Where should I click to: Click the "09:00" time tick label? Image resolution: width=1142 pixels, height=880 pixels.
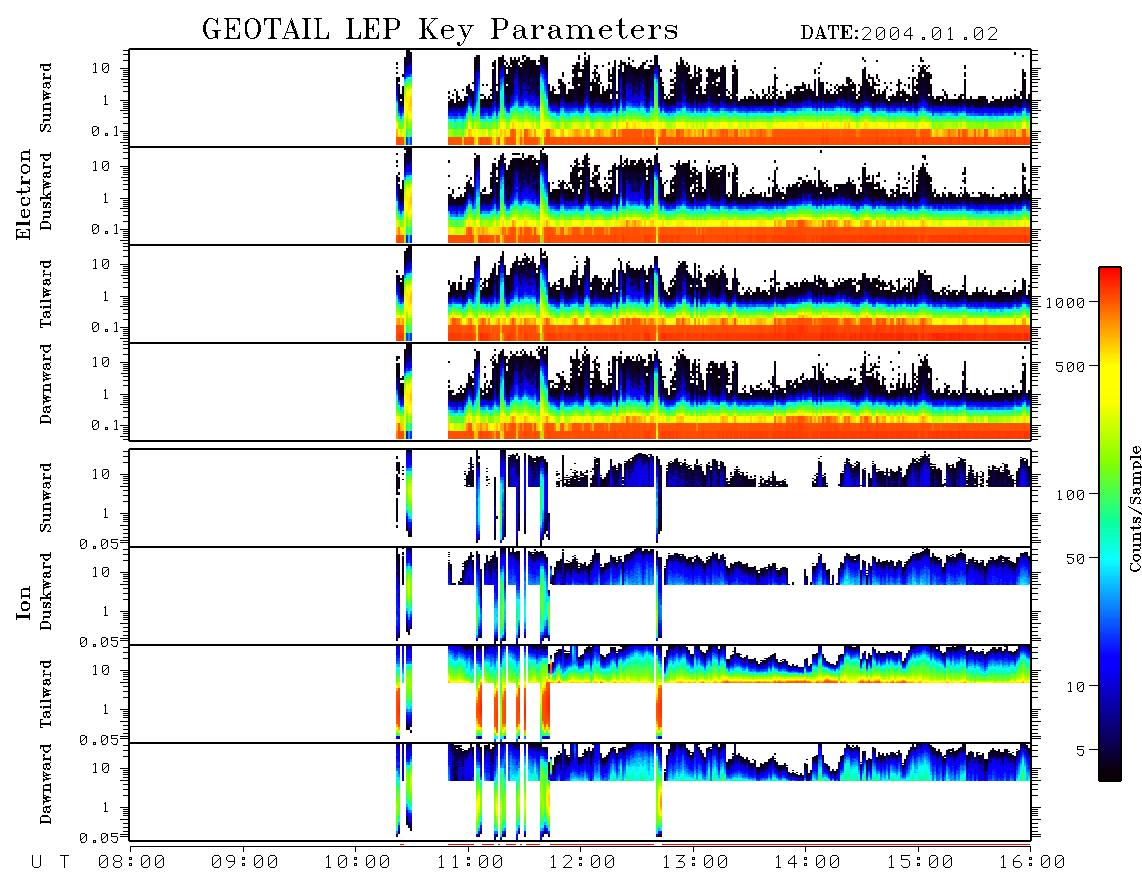pos(244,862)
